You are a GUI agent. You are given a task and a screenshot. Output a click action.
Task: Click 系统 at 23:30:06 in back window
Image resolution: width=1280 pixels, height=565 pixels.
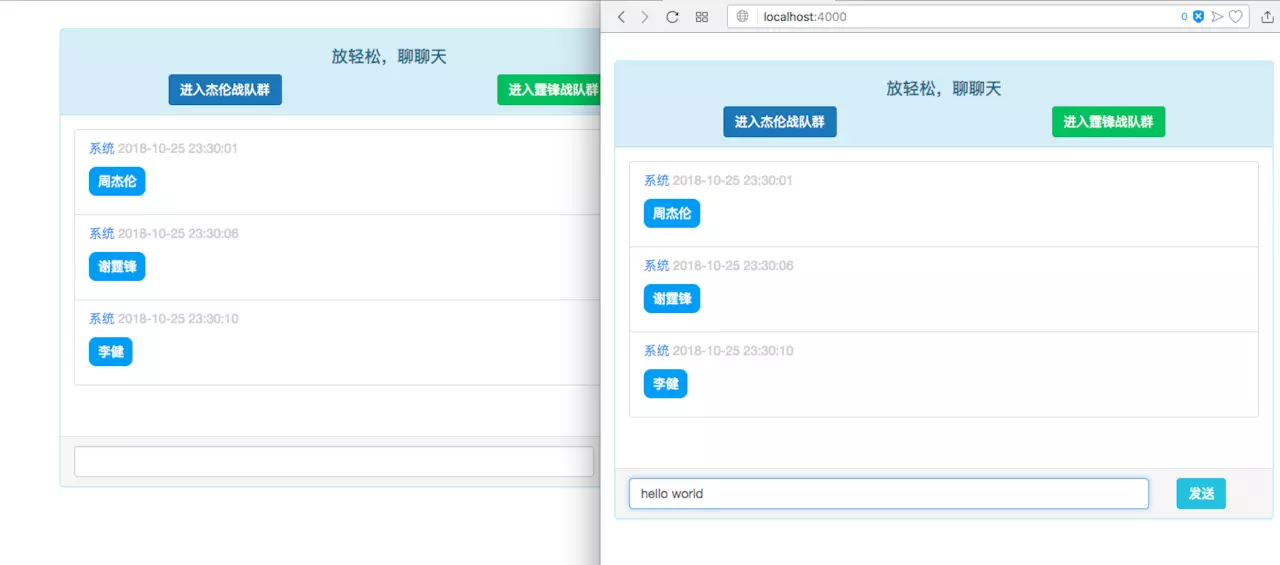click(x=102, y=234)
